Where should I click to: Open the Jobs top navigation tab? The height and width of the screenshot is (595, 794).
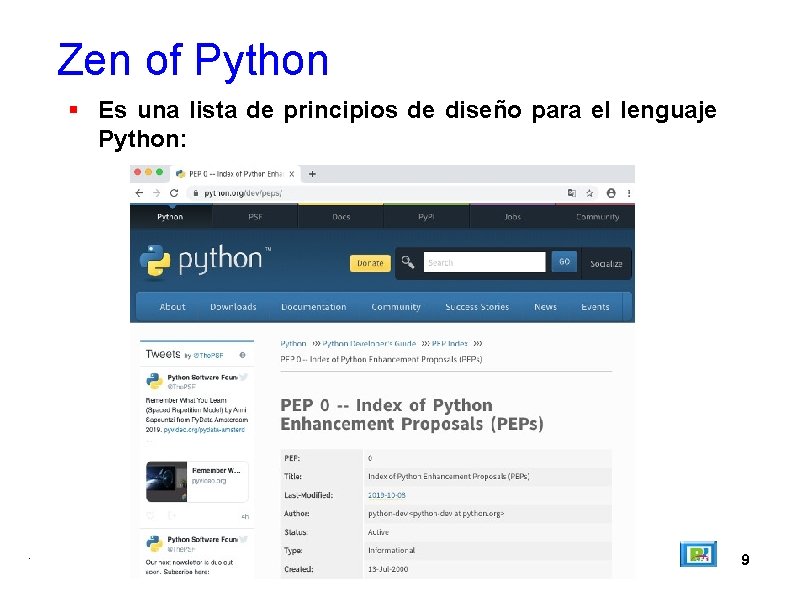tap(512, 217)
